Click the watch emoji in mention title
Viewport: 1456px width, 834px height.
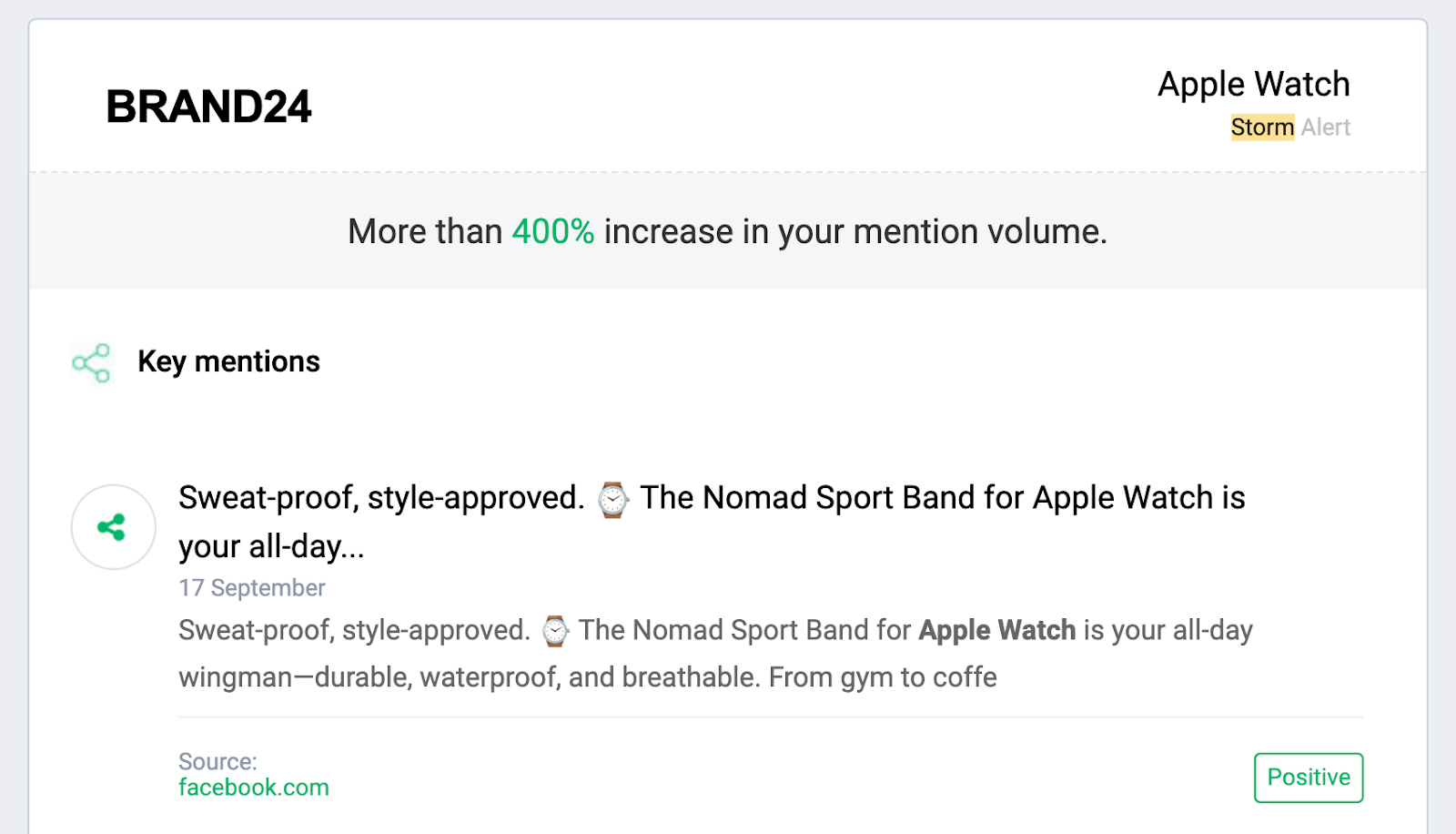tap(612, 500)
